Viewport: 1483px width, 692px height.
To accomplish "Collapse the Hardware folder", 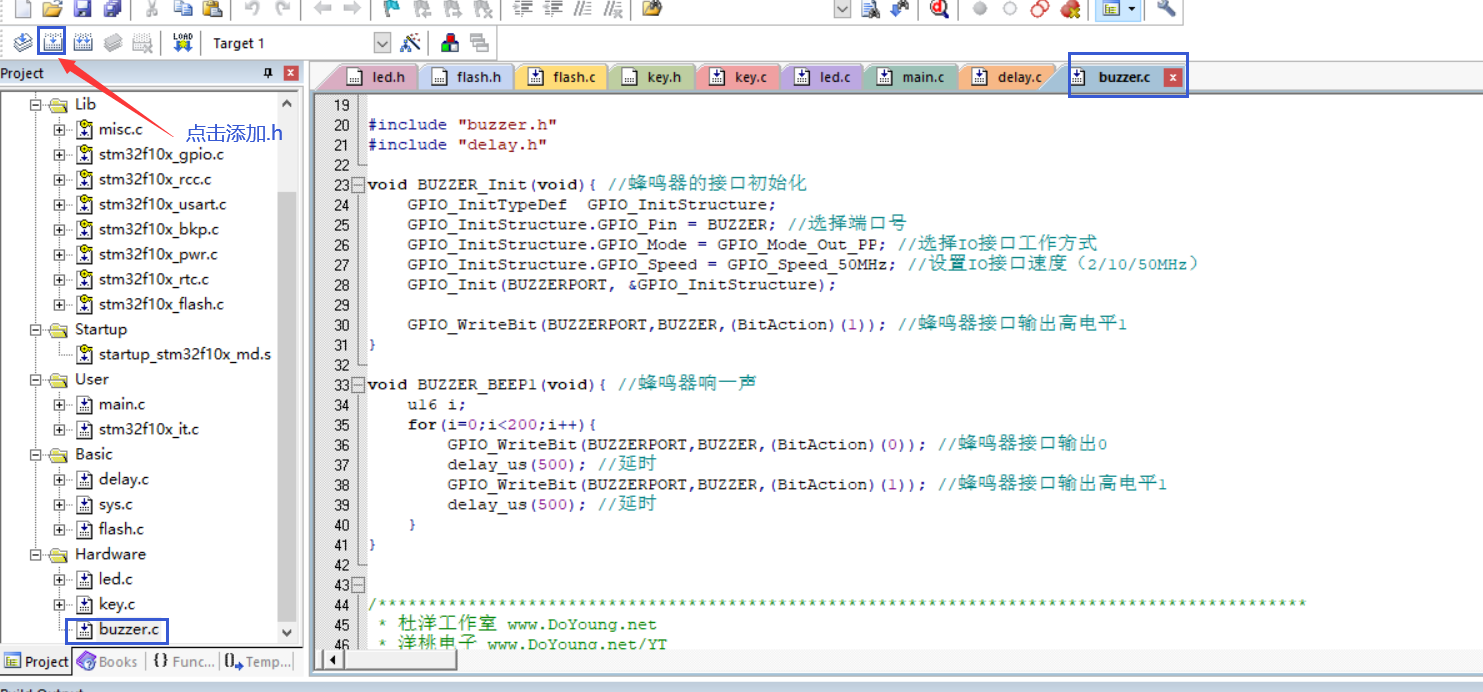I will (36, 554).
